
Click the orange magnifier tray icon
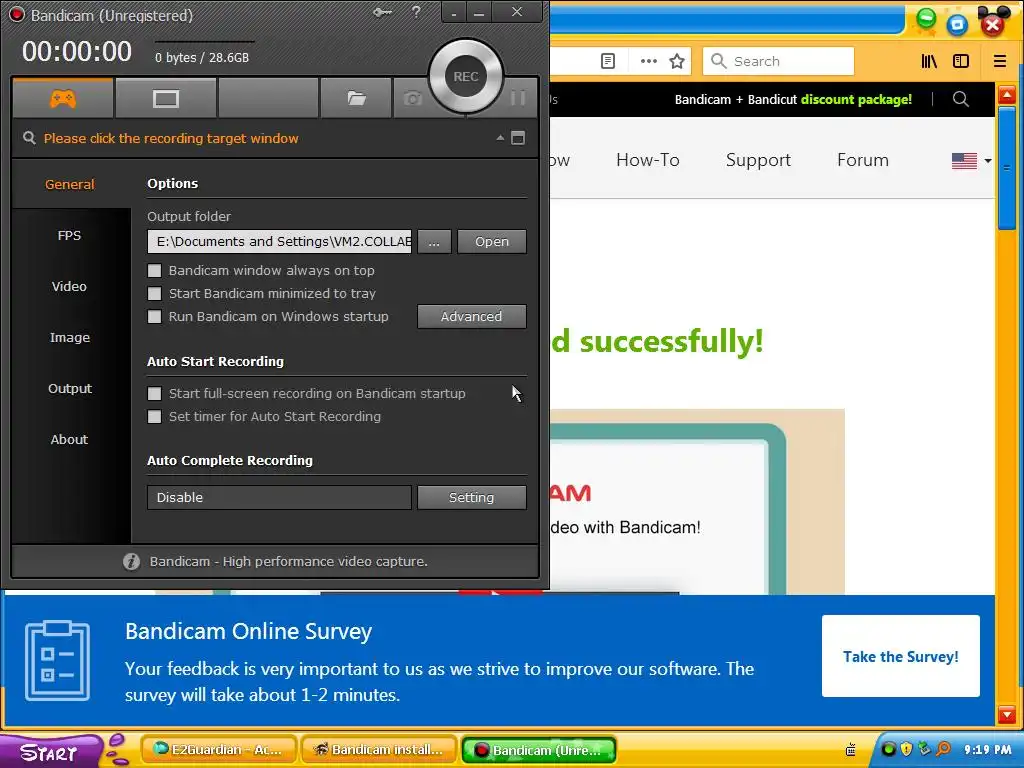(x=943, y=748)
